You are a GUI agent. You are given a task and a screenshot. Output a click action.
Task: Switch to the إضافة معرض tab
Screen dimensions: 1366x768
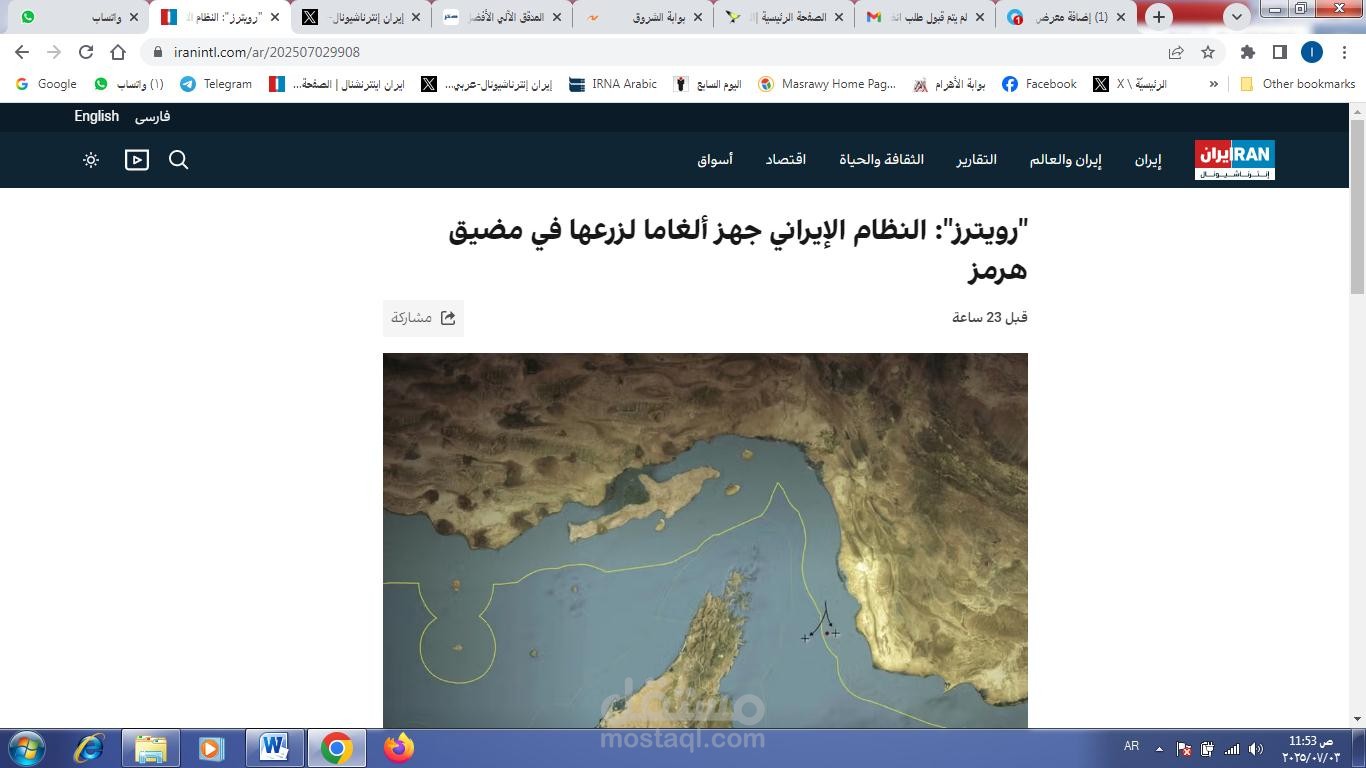(1066, 17)
